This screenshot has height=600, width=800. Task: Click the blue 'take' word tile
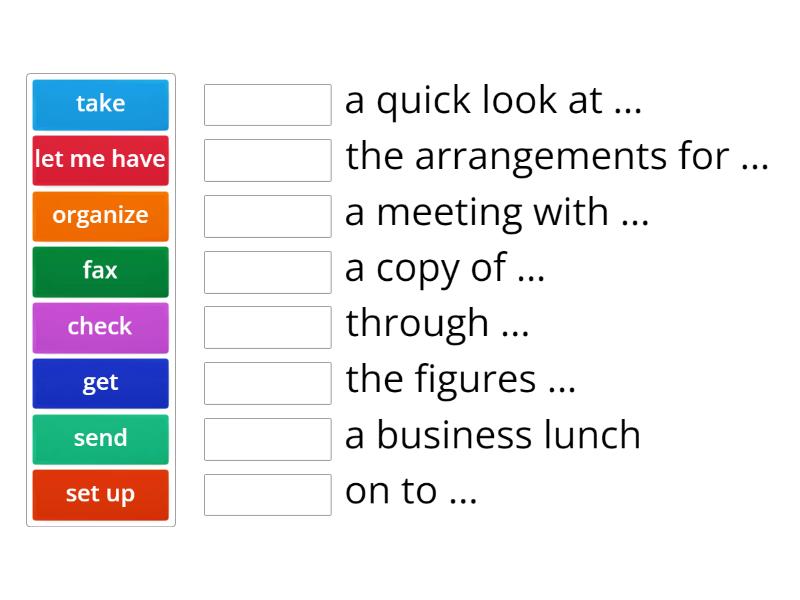pos(100,103)
